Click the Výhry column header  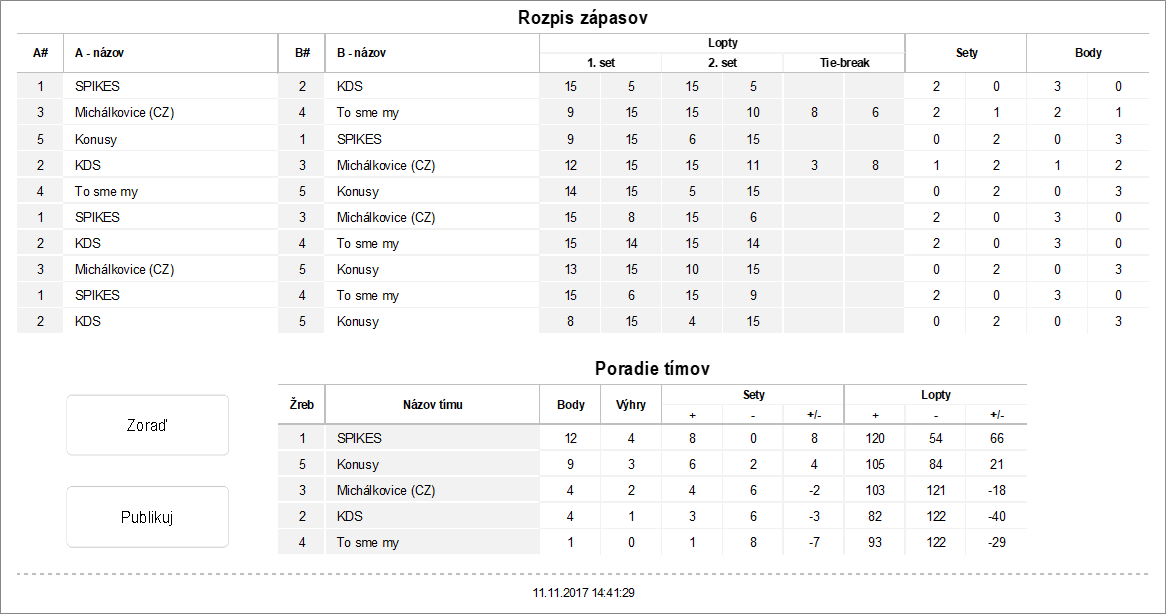coord(630,405)
